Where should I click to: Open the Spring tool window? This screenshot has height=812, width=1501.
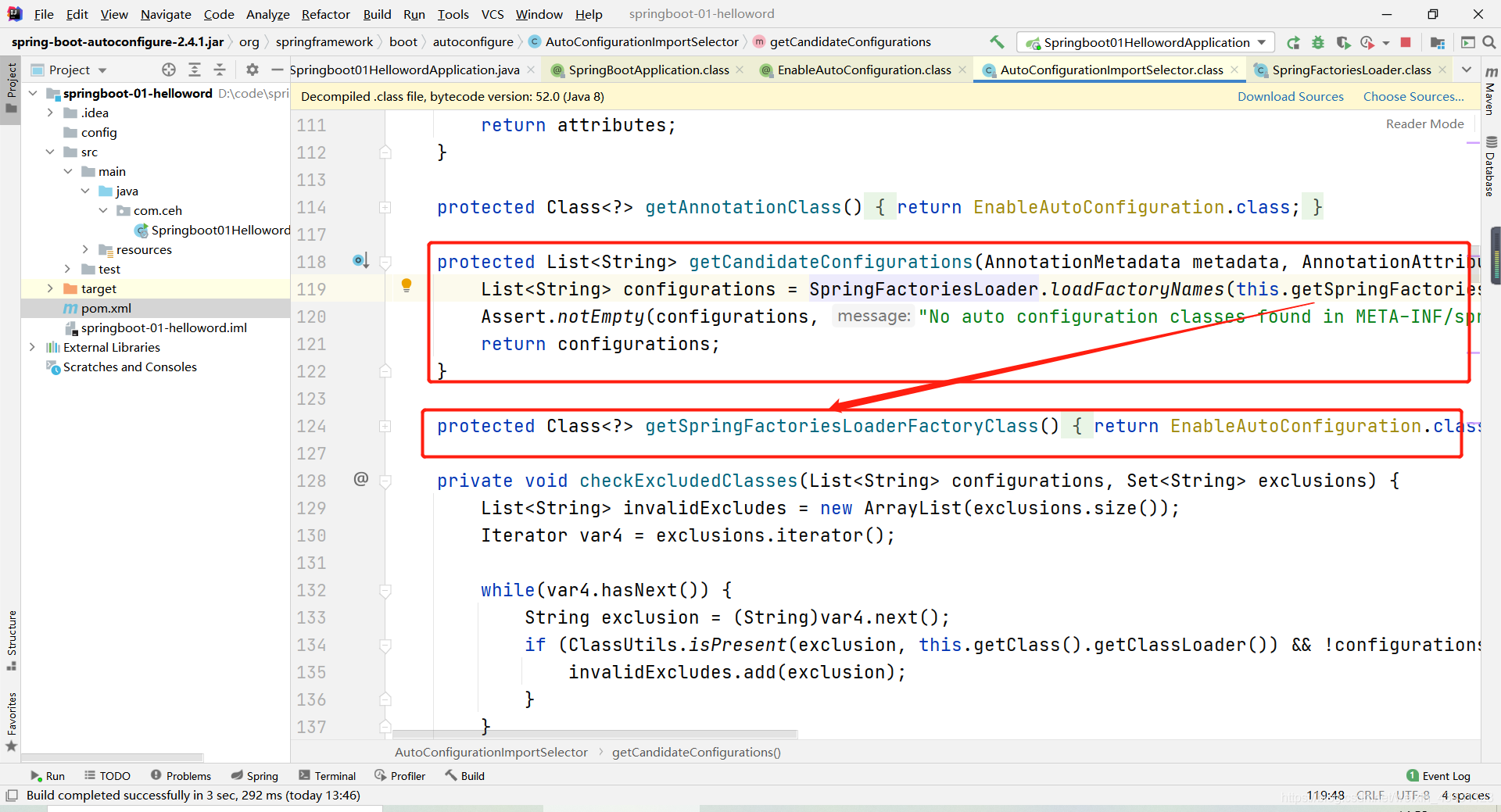(x=255, y=776)
